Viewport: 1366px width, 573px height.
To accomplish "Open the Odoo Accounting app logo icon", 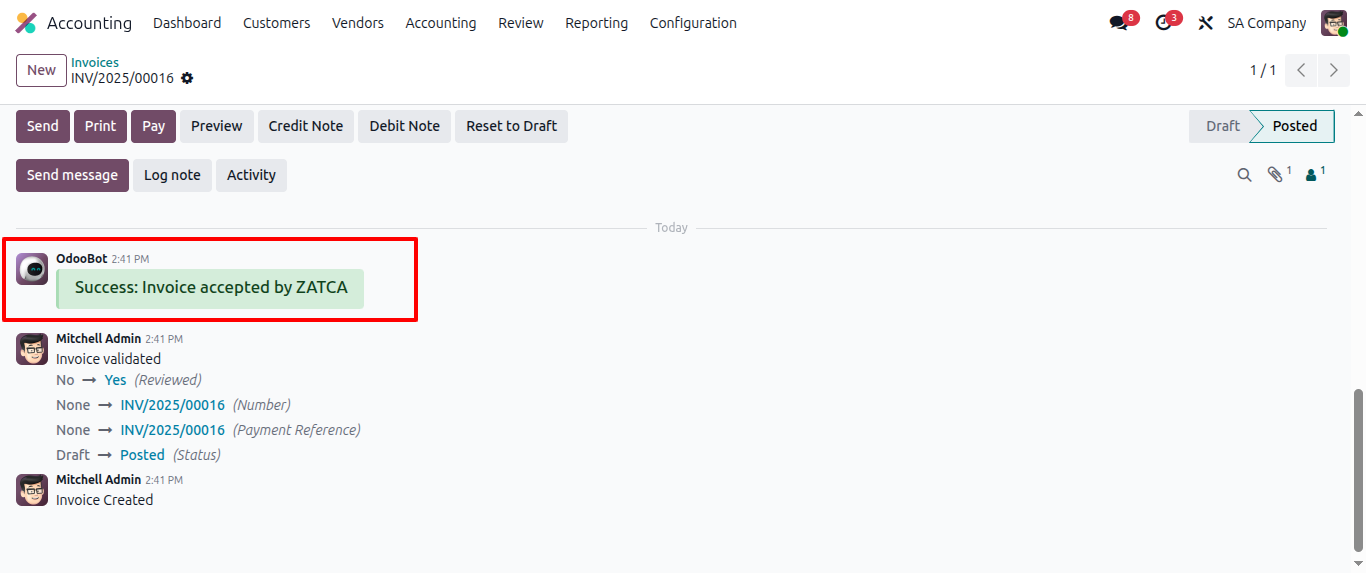I will click(x=26, y=23).
